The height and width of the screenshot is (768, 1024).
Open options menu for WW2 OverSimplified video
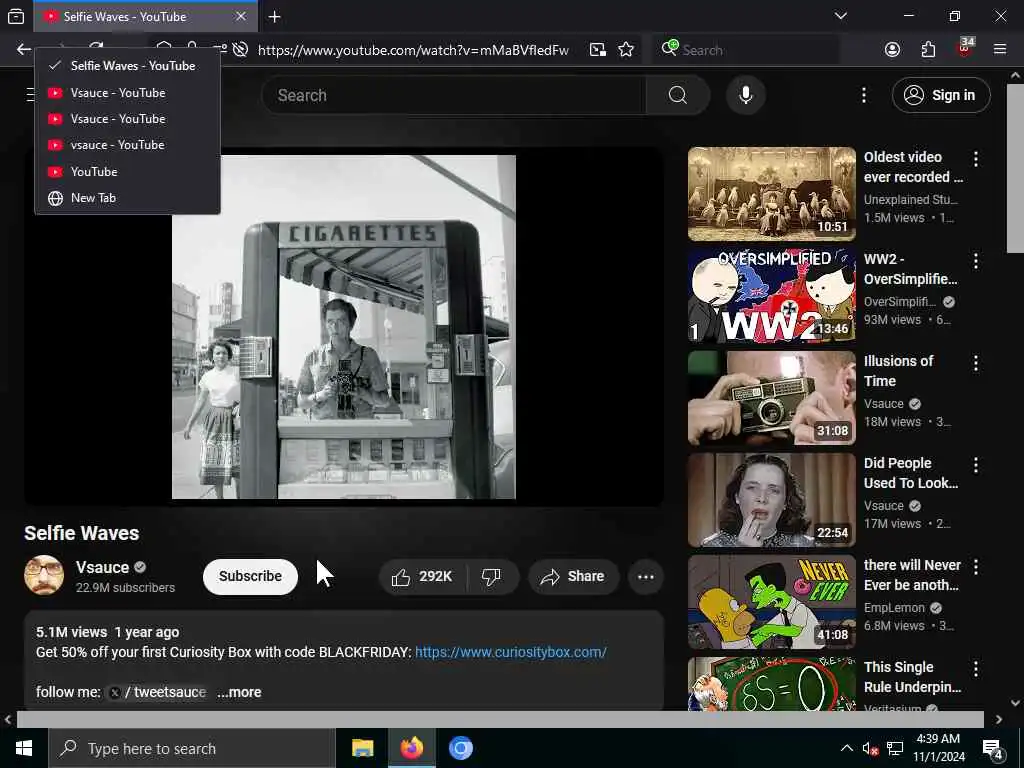(x=976, y=261)
